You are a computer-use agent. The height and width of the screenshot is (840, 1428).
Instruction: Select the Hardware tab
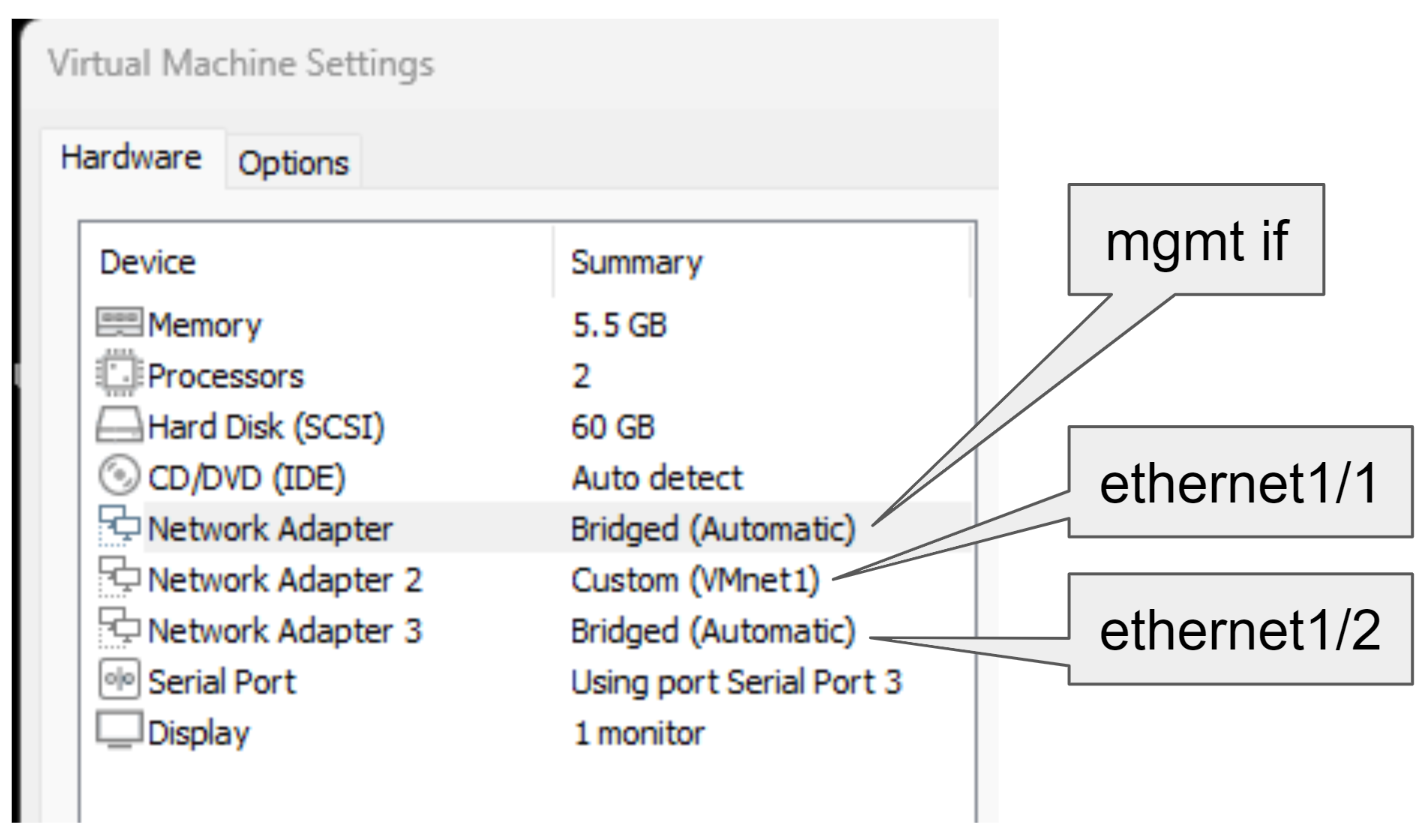(x=131, y=158)
